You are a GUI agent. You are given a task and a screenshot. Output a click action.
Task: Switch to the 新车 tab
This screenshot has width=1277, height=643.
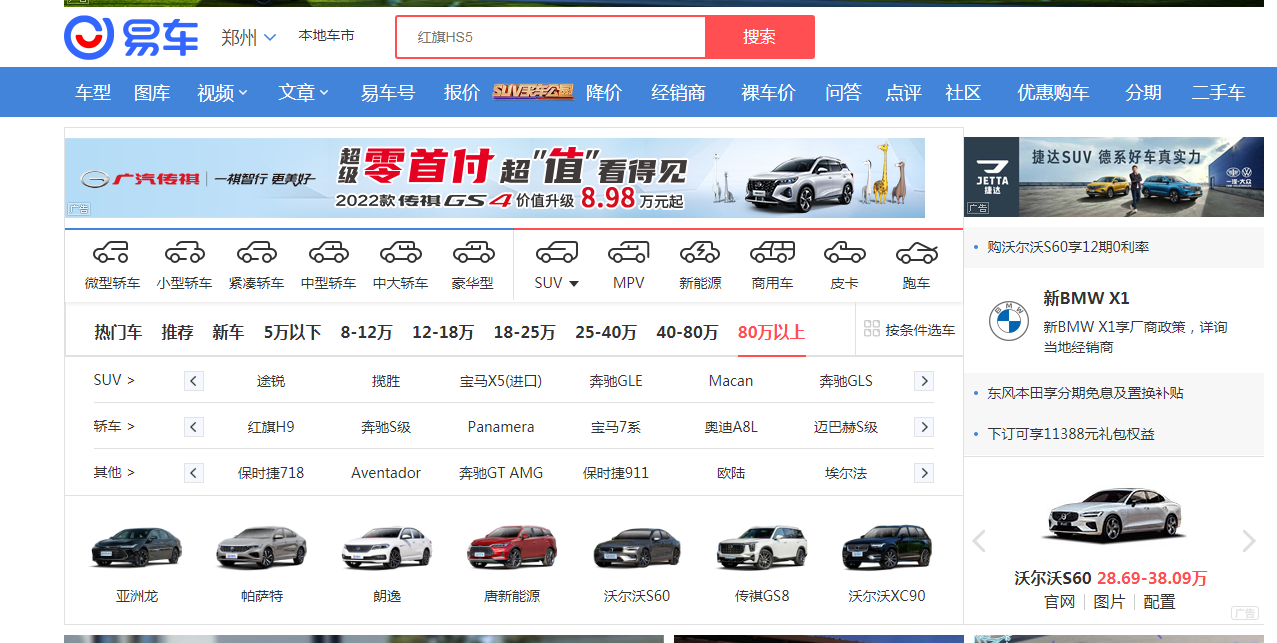click(228, 332)
